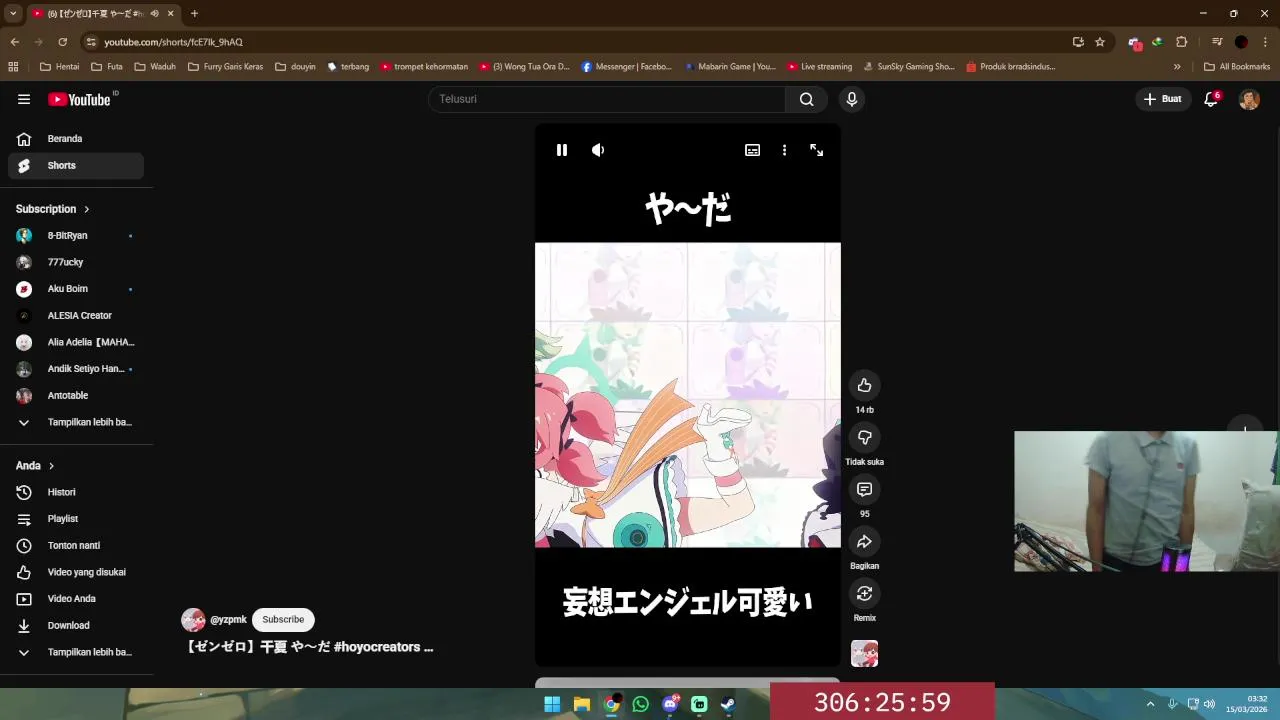Open Windows Start menu
Screen dimensions: 1280x720
[552, 704]
